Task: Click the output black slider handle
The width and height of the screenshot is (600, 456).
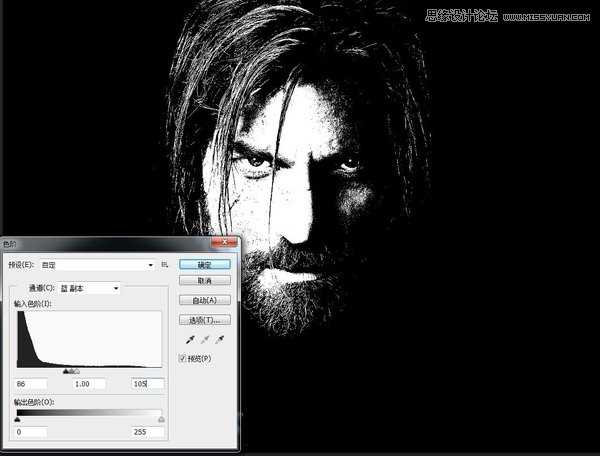Action: [17, 420]
